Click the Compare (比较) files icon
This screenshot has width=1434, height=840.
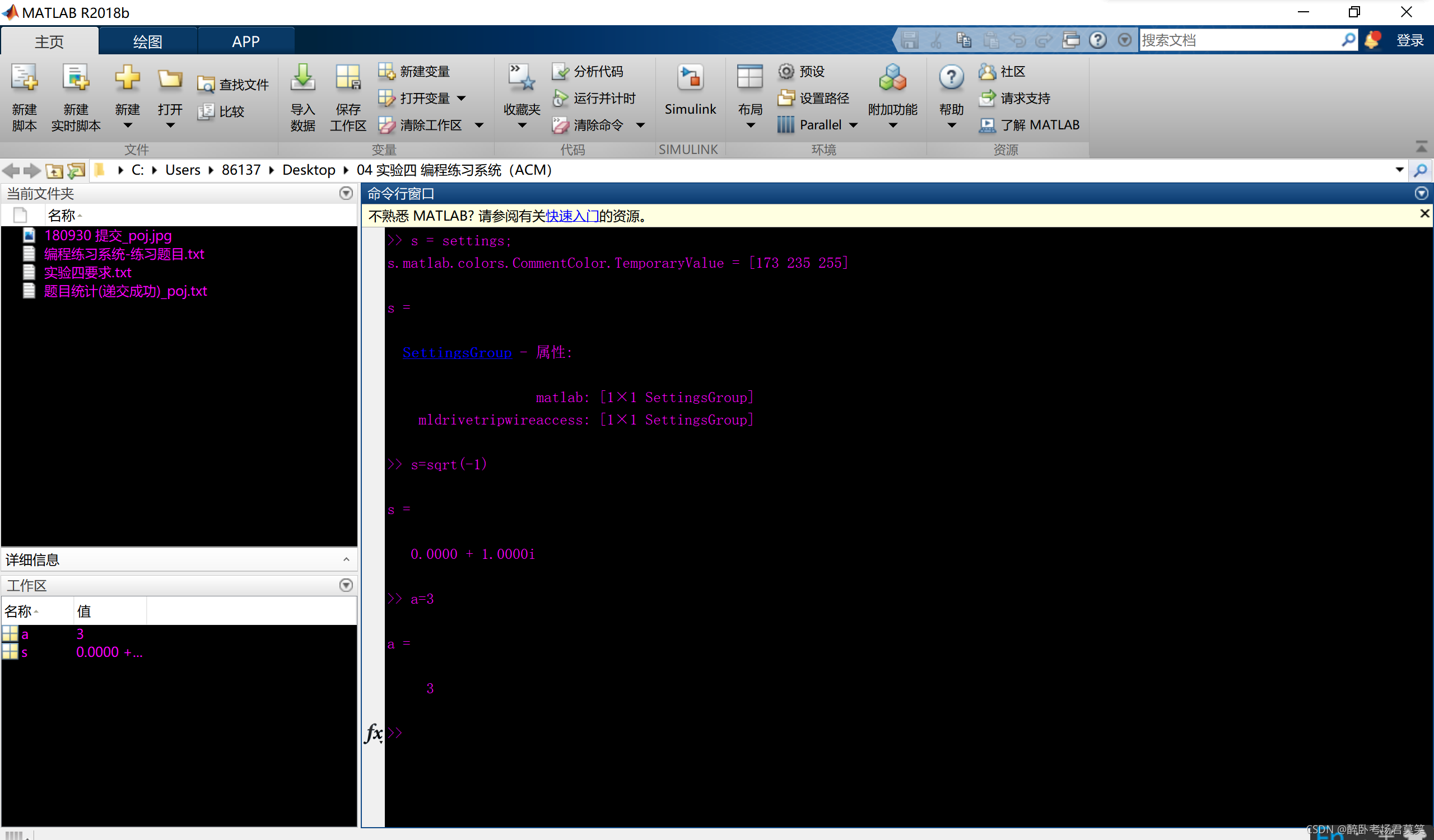[x=206, y=111]
